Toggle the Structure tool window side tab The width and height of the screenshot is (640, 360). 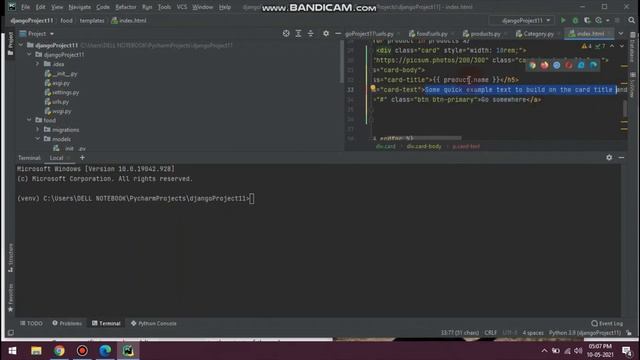click(x=11, y=258)
